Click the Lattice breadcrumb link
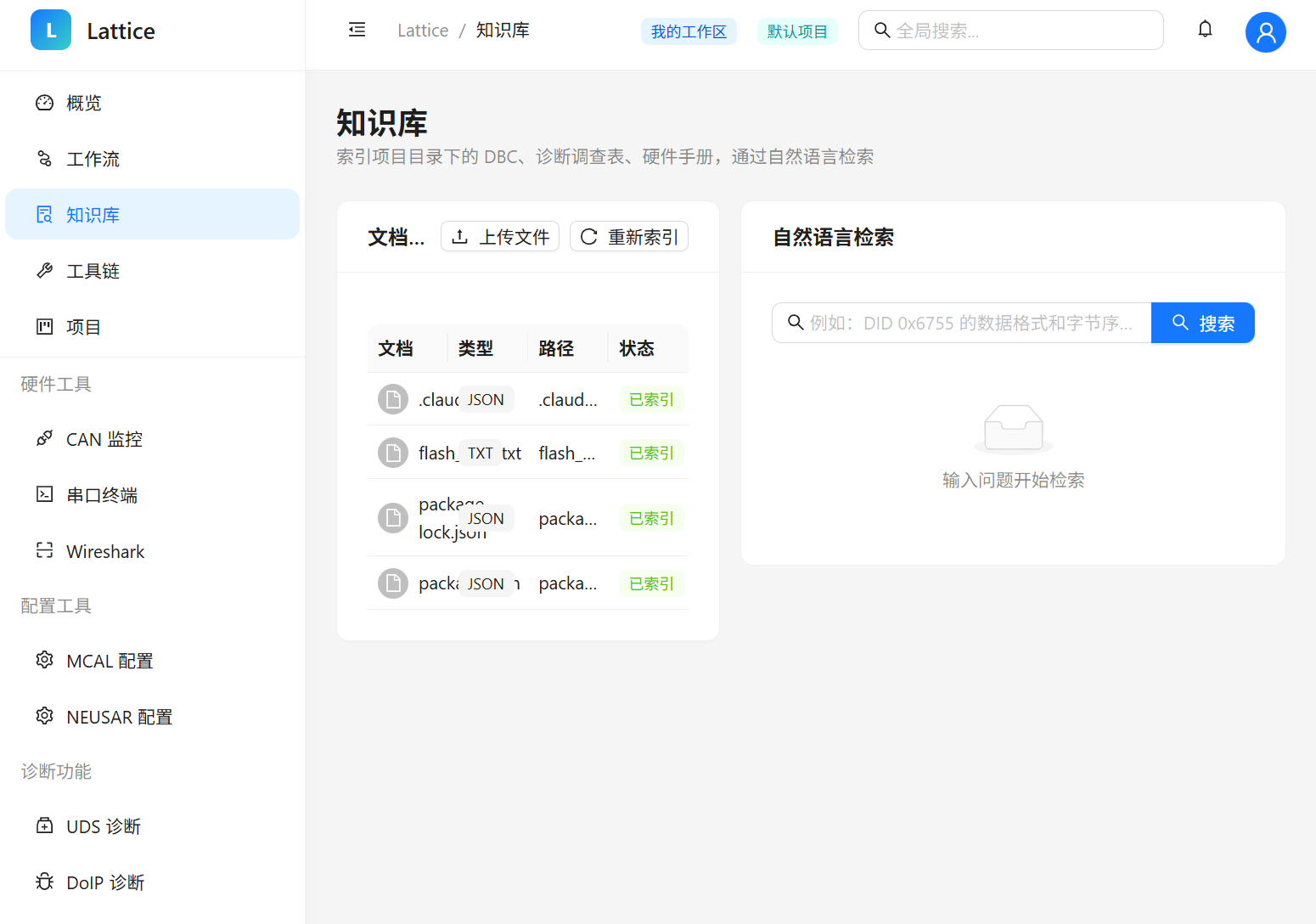The width and height of the screenshot is (1316, 924). [423, 31]
